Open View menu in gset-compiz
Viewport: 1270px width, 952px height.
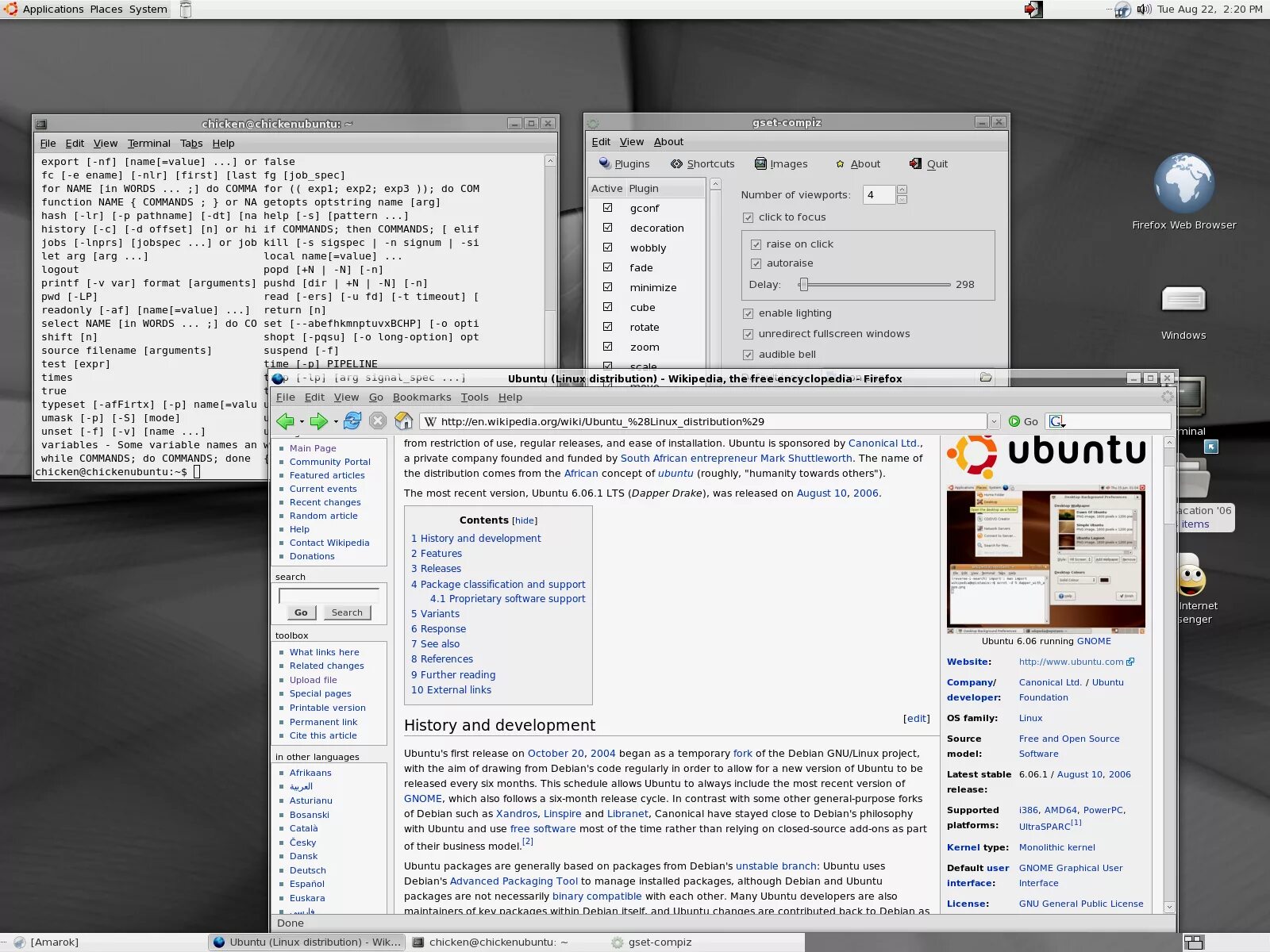pos(632,141)
